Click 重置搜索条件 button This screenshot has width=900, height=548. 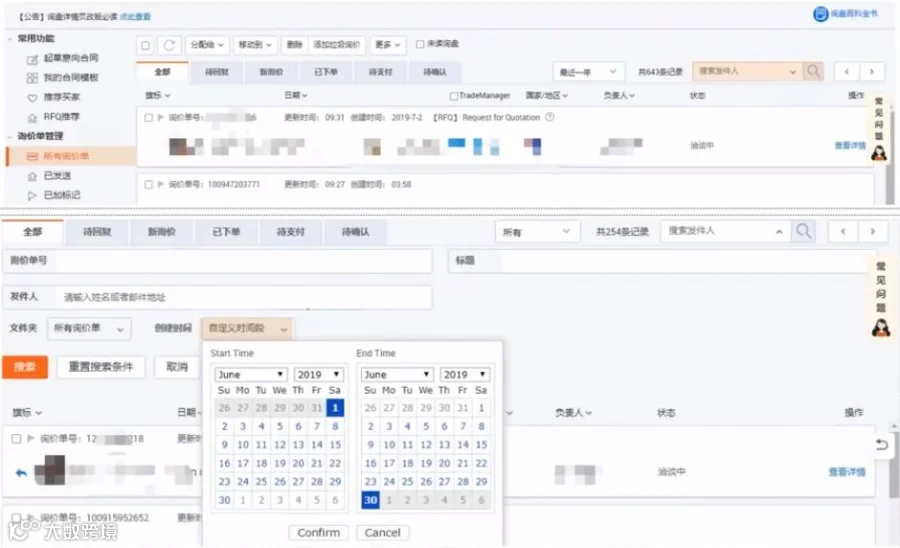coord(101,367)
